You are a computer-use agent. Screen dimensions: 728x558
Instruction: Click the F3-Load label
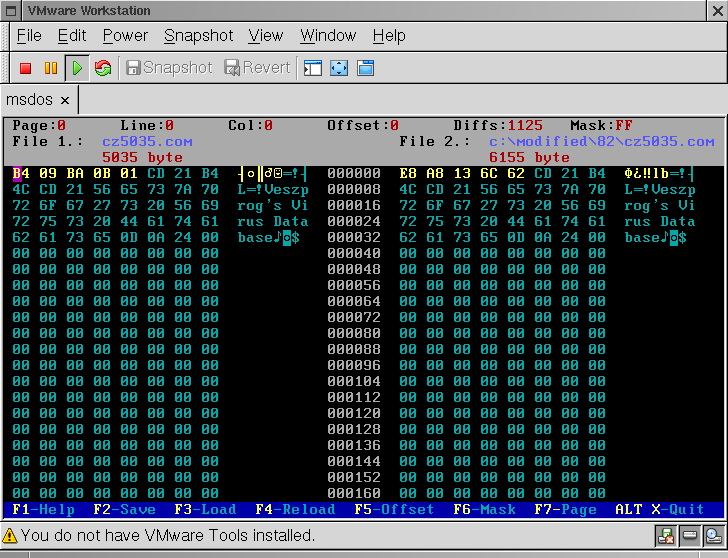[205, 510]
